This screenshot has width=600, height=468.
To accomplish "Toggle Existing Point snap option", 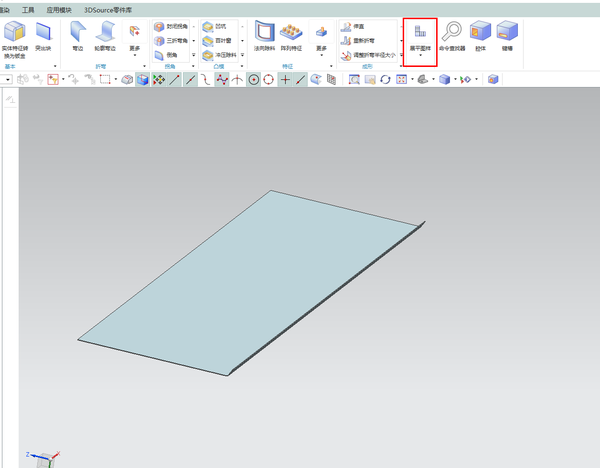I will click(x=285, y=80).
